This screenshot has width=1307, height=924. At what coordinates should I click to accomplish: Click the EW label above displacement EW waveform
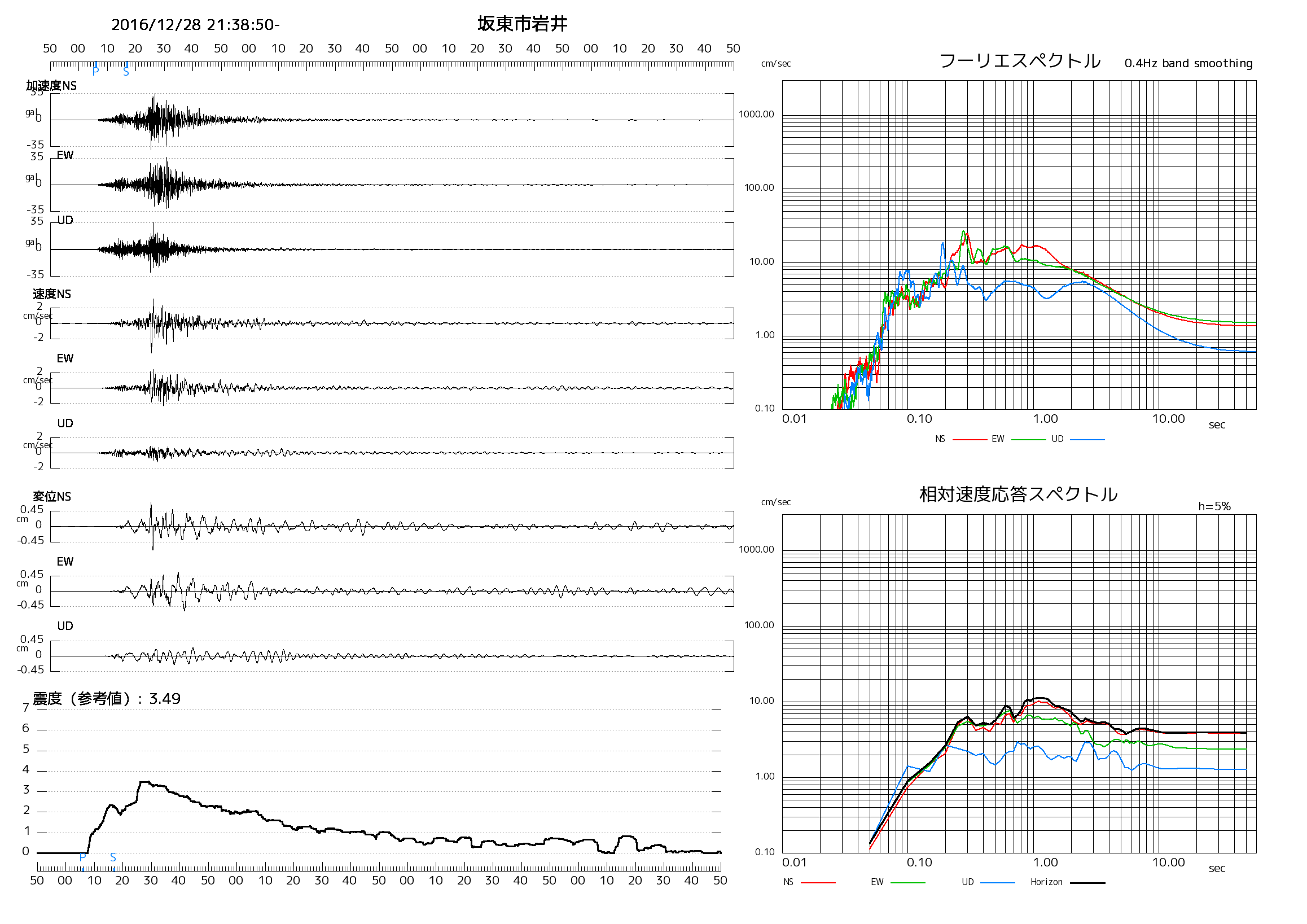pyautogui.click(x=65, y=562)
